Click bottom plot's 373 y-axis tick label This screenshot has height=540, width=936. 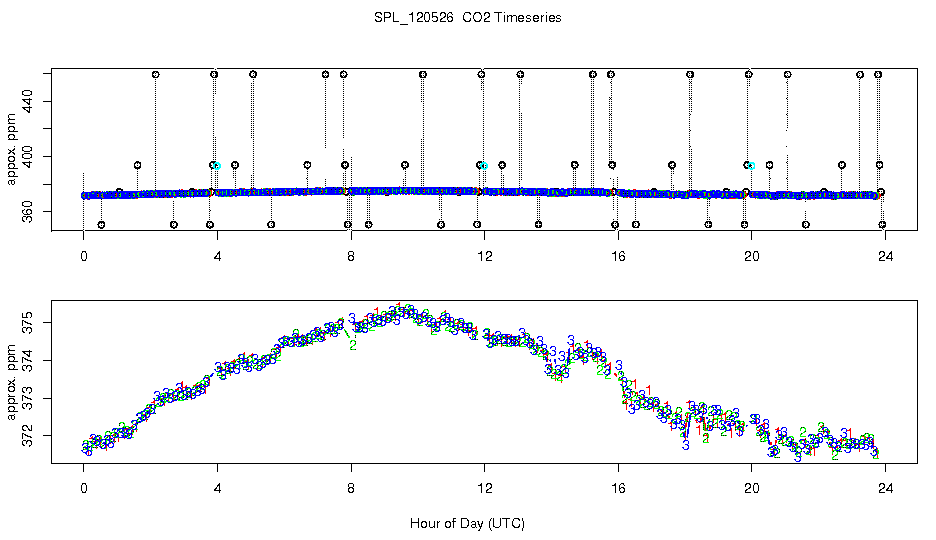28,399
